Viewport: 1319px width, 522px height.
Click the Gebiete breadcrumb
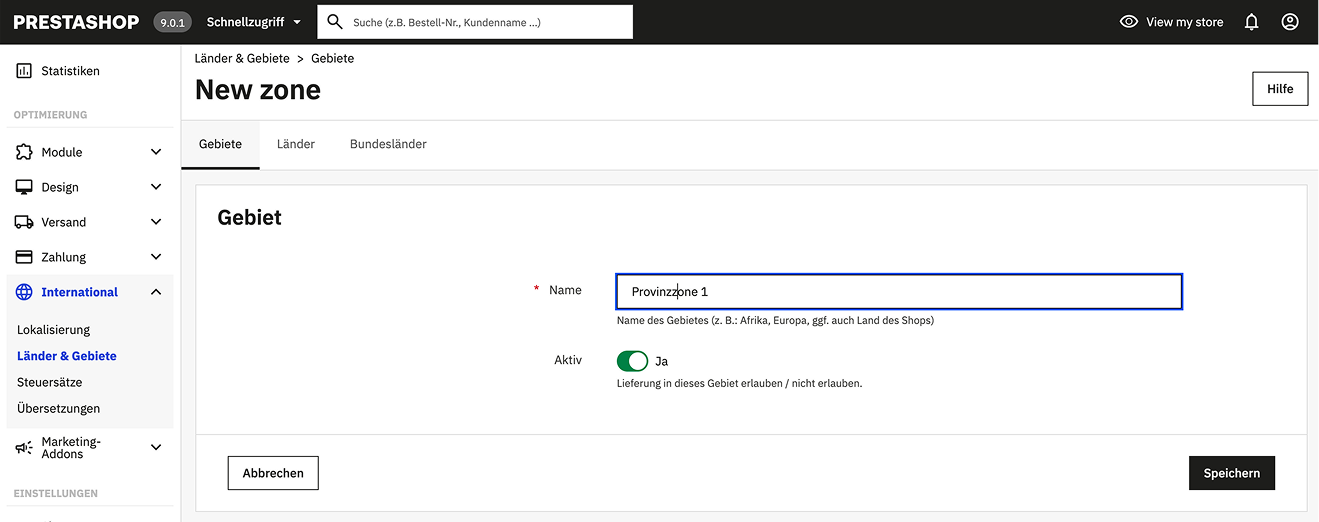point(333,58)
